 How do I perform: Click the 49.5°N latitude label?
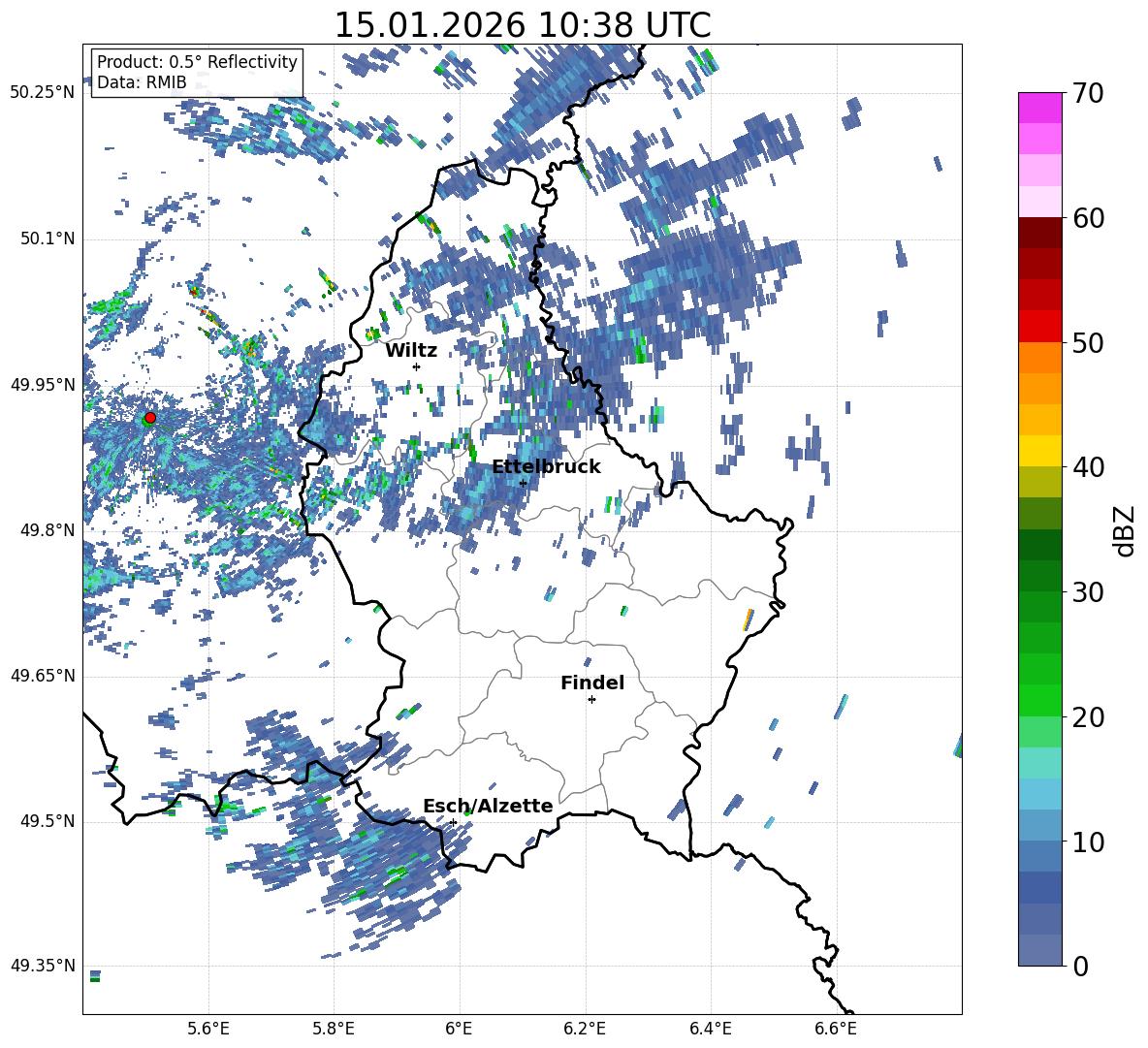pyautogui.click(x=48, y=821)
